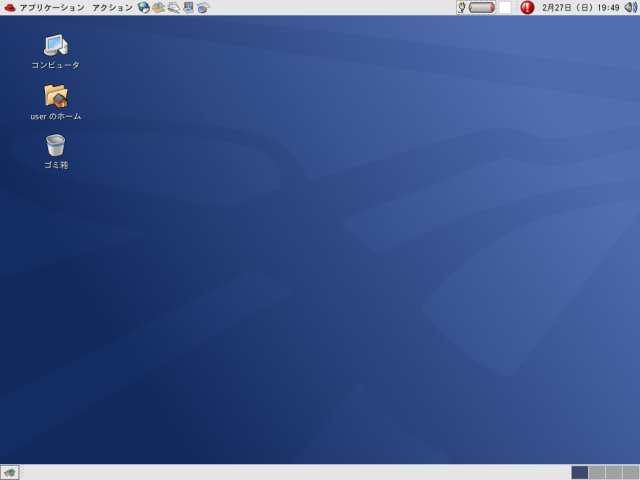Image resolution: width=640 pixels, height=480 pixels.
Task: Click the date and time clock
Action: pos(580,7)
